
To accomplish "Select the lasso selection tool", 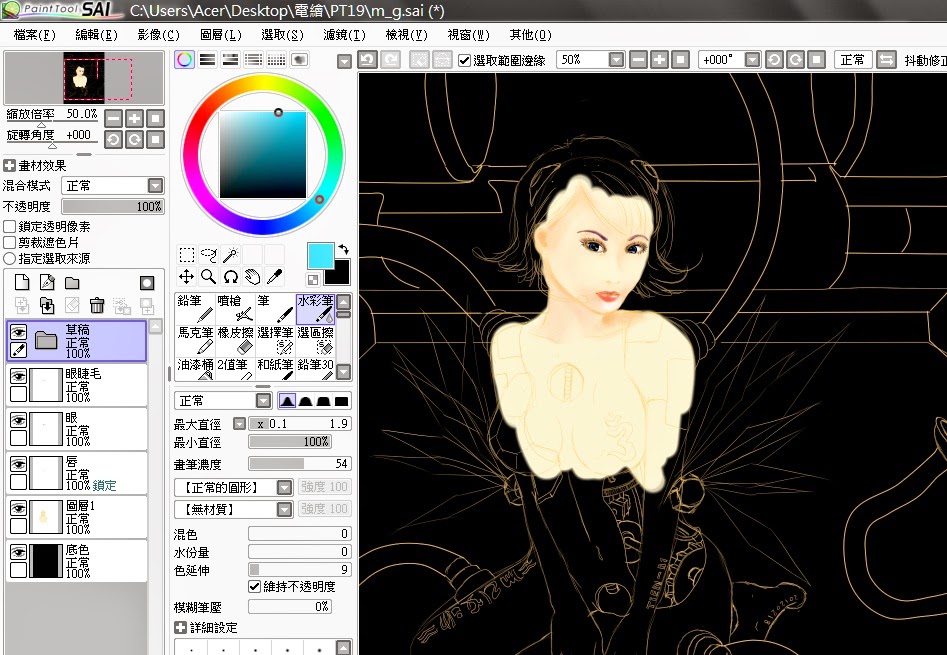I will tap(208, 255).
